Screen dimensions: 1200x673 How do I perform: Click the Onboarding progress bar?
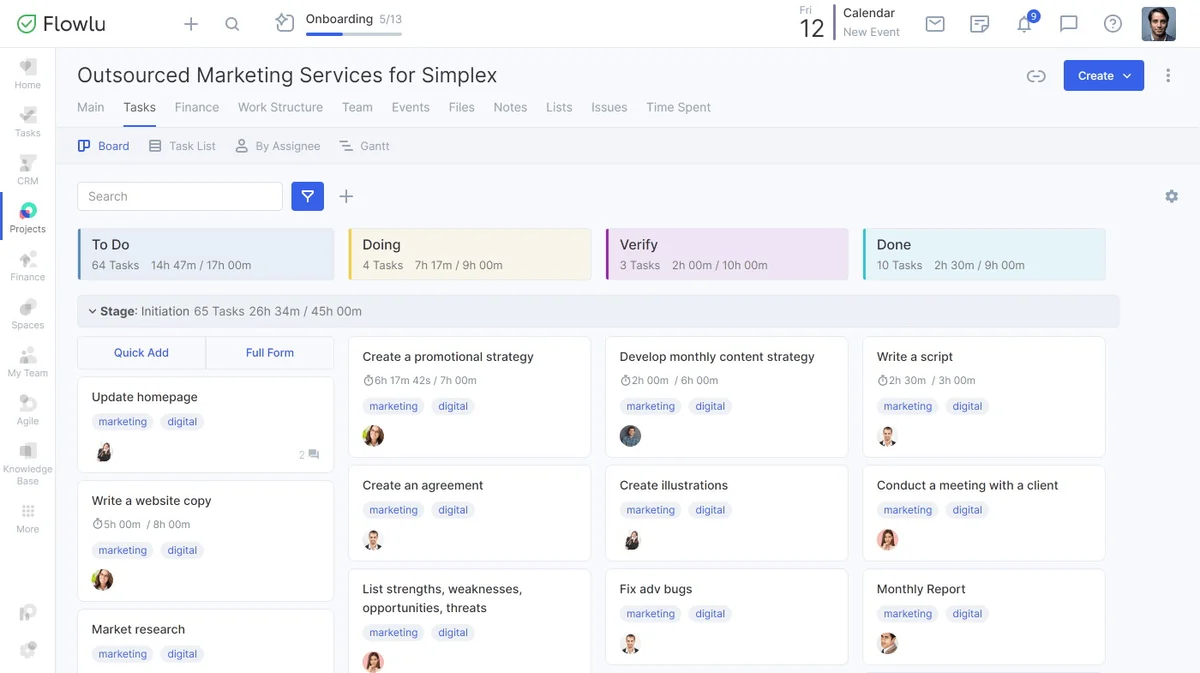pos(353,33)
